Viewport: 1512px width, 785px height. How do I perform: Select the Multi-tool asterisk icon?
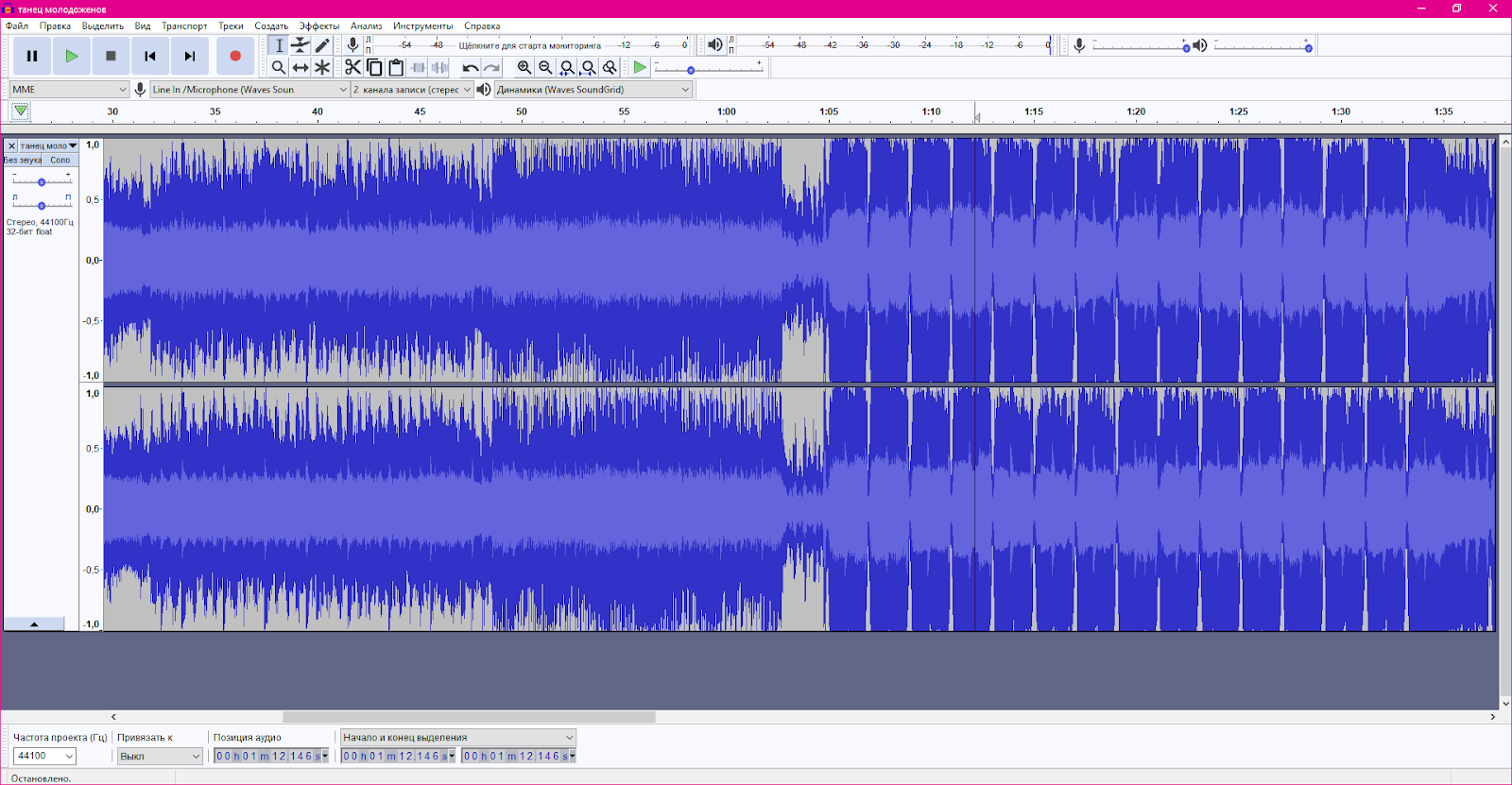point(322,67)
